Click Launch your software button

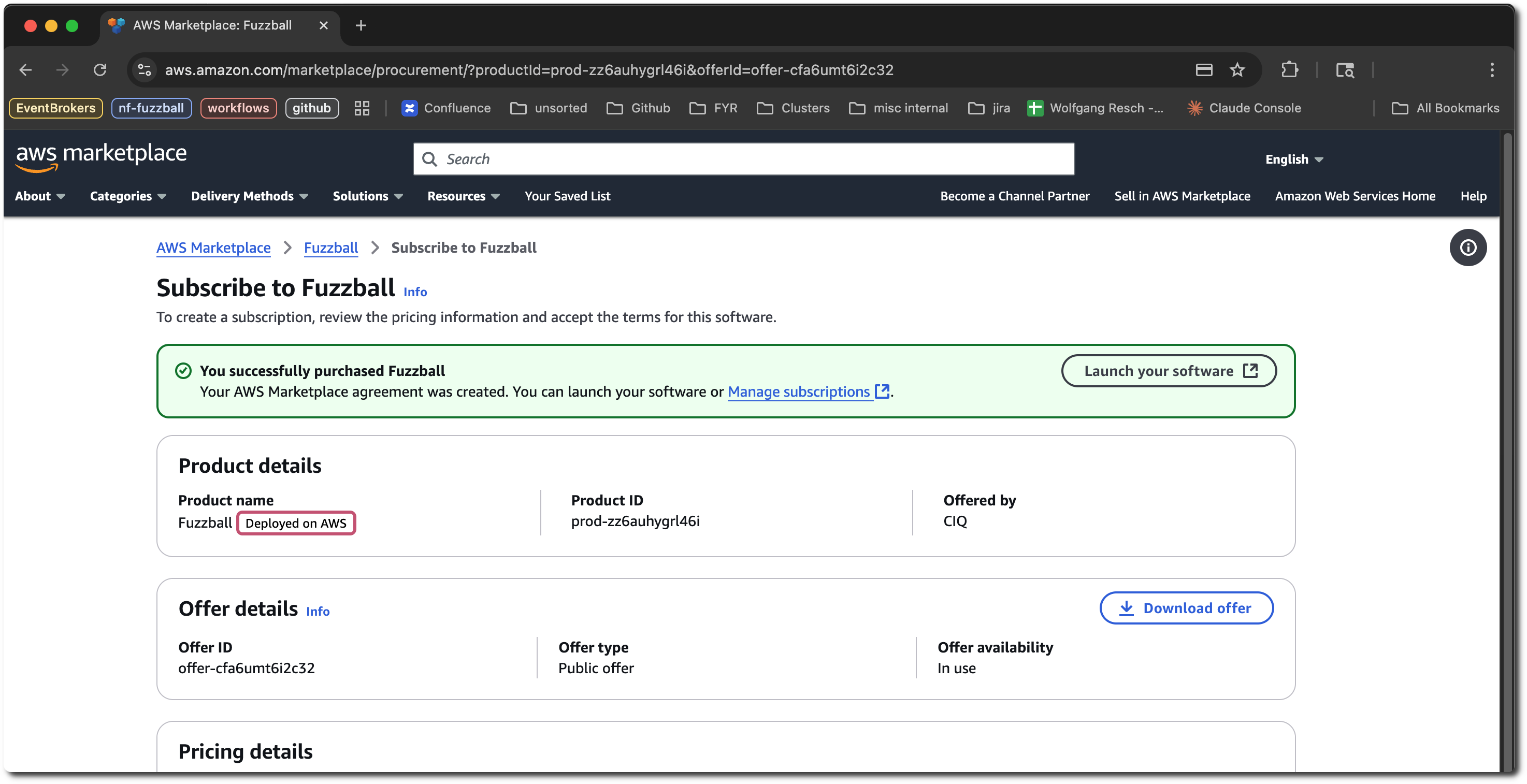[x=1169, y=371]
